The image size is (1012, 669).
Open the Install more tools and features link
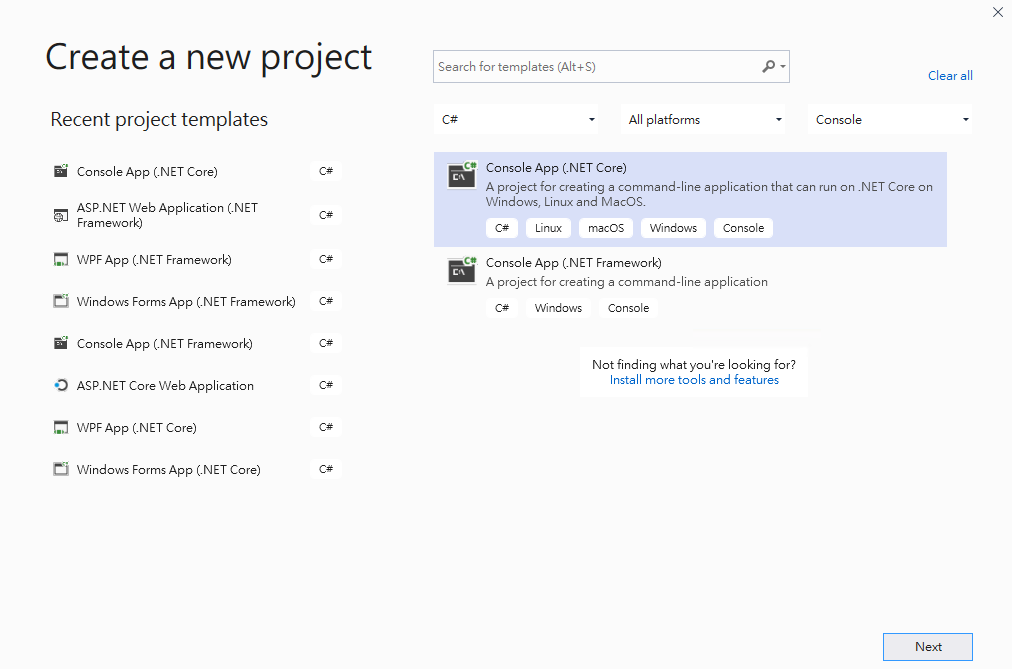694,379
